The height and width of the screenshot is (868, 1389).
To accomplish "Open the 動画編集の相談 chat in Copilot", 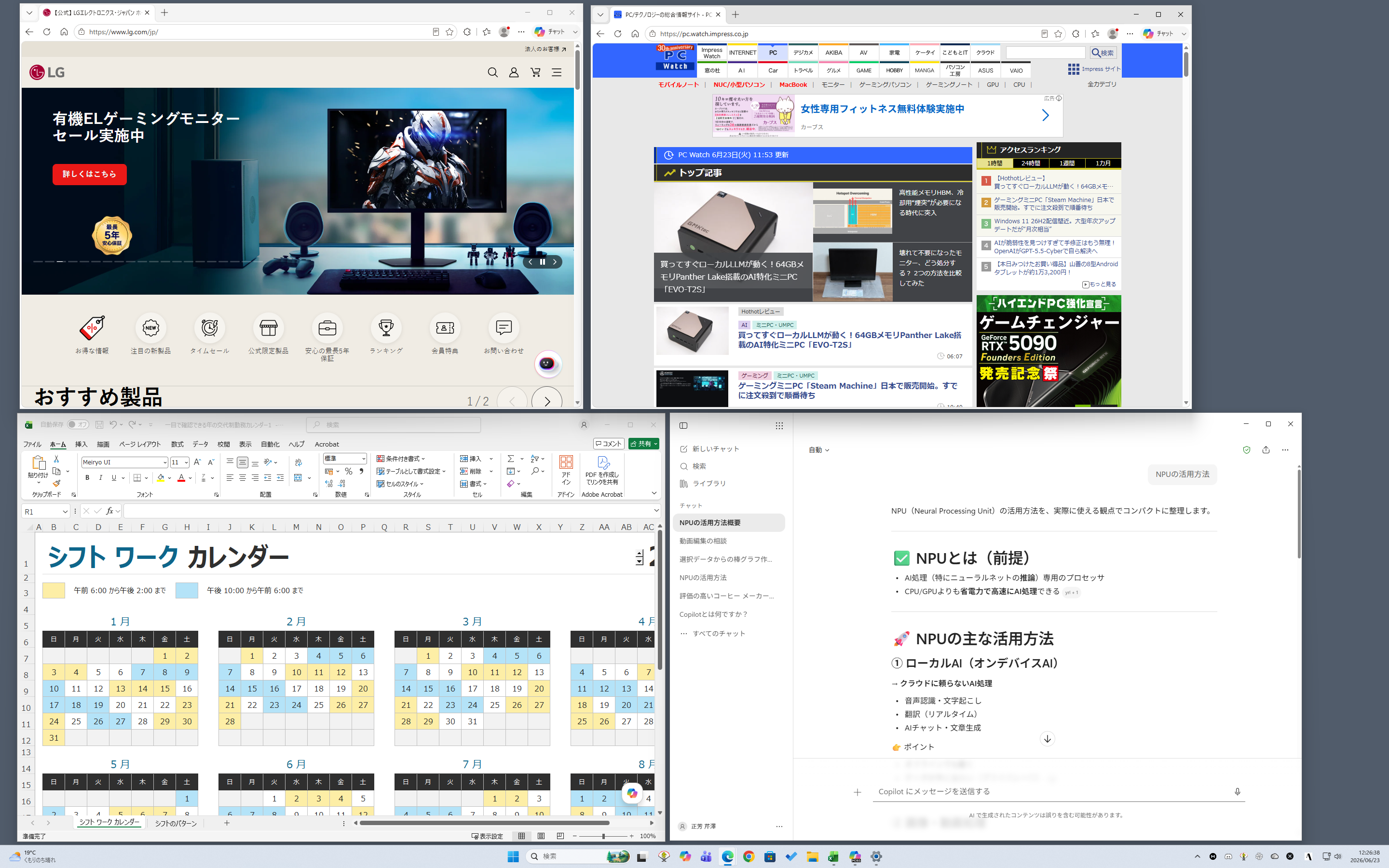I will click(703, 541).
